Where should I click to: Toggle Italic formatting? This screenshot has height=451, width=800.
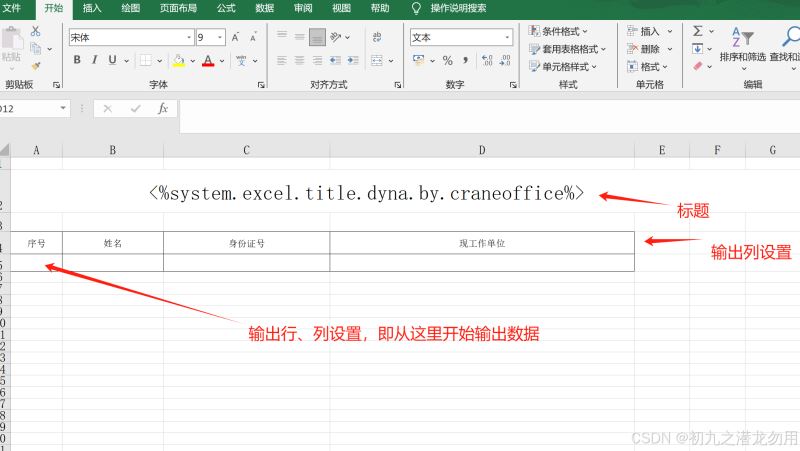click(94, 60)
